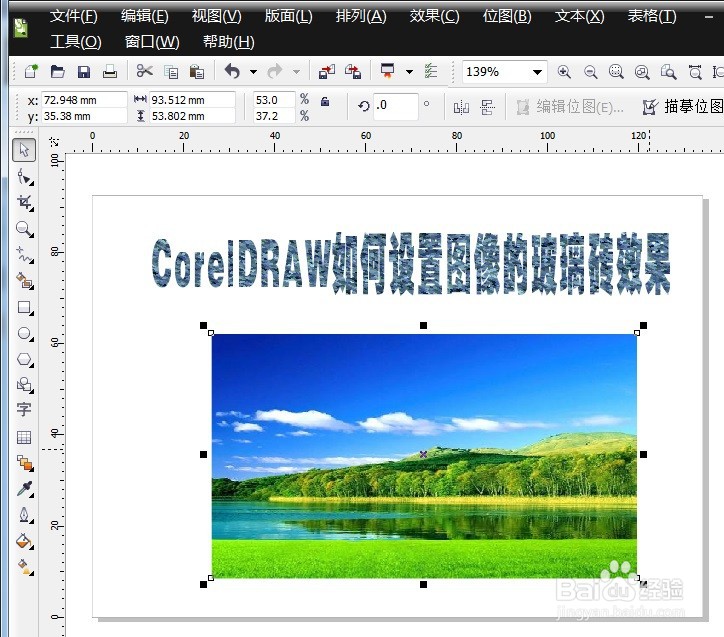Click the x position field 72.948 mm

pyautogui.click(x=84, y=100)
